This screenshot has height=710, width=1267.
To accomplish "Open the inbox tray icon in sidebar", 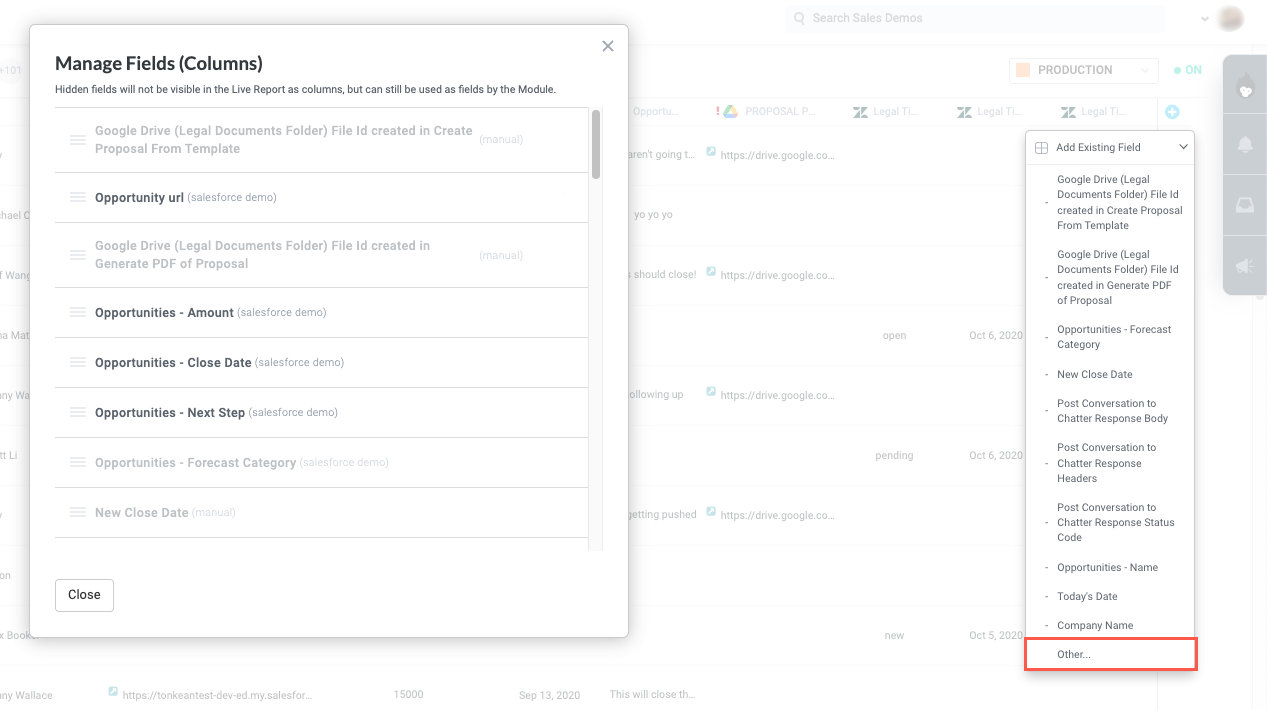I will pos(1244,205).
